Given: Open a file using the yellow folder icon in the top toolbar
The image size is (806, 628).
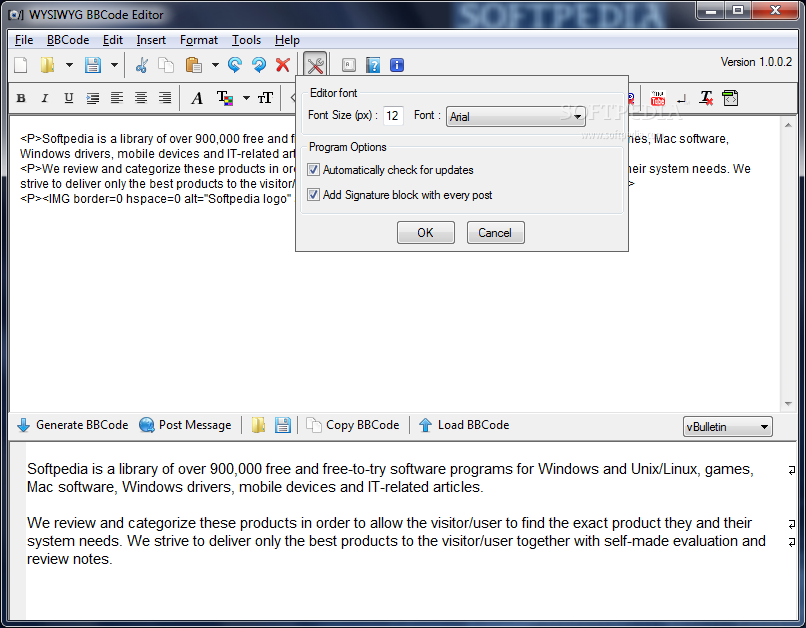Looking at the screenshot, I should pyautogui.click(x=47, y=65).
